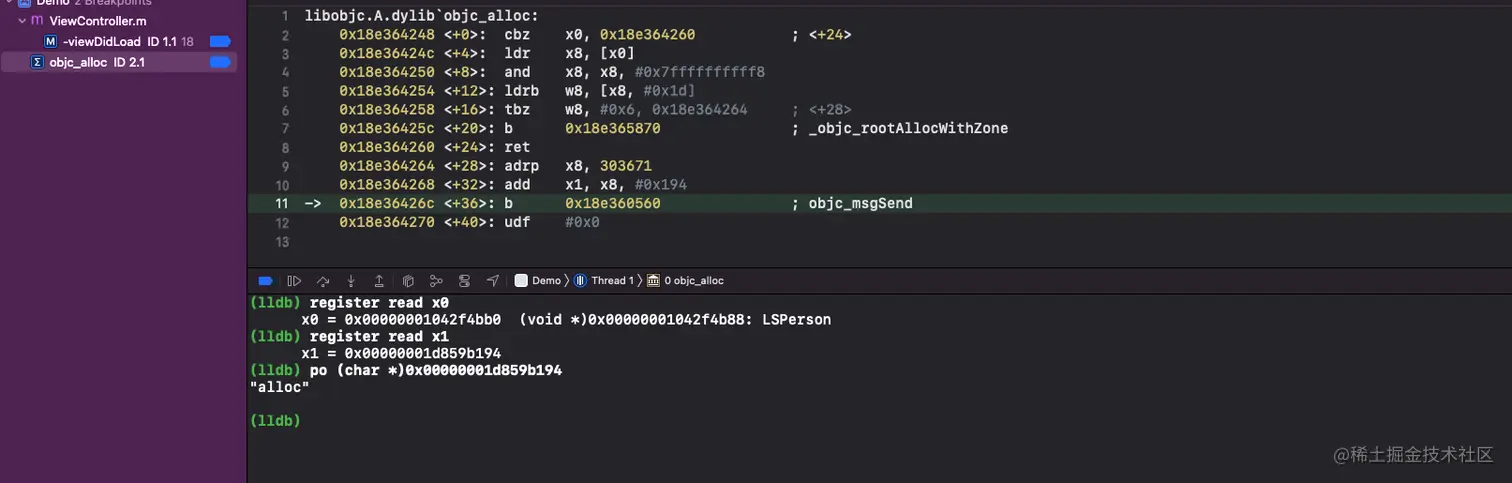The image size is (1512, 483).
Task: Click the udf #0x0 instruction line
Action: pos(469,222)
